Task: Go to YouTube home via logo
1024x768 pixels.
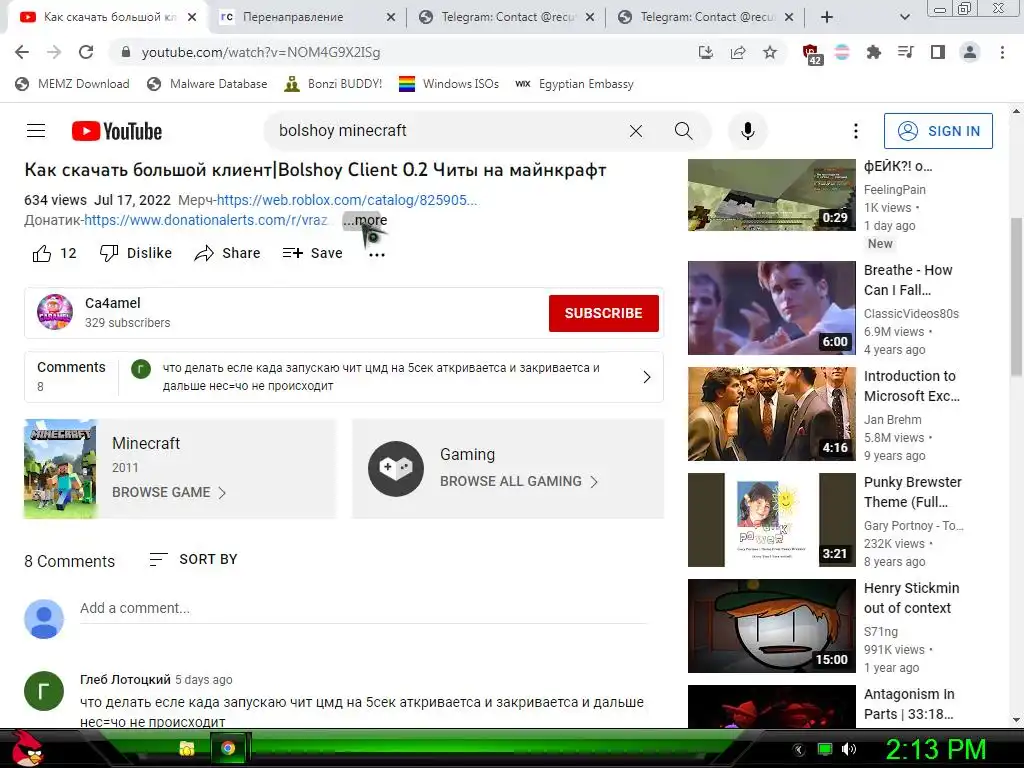Action: click(117, 131)
